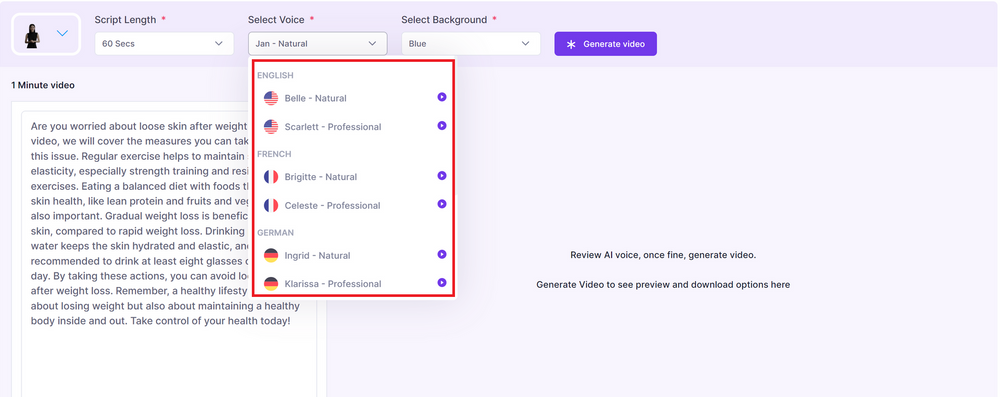Play preview of Ingrid Natural voice
Image resolution: width=1000 pixels, height=397 pixels.
[x=441, y=254]
